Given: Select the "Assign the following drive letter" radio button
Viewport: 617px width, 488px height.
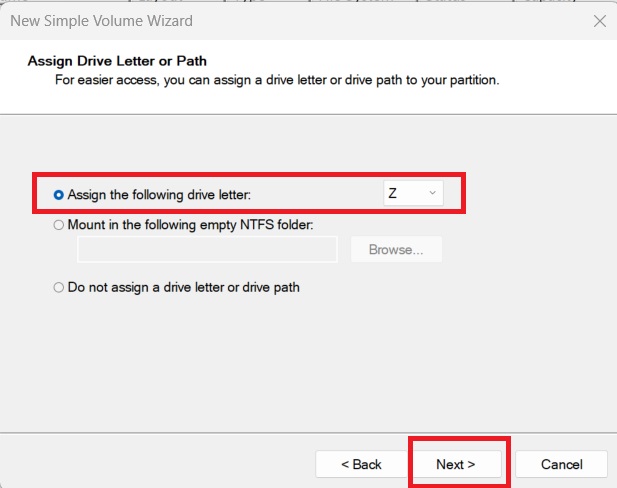Looking at the screenshot, I should point(58,194).
